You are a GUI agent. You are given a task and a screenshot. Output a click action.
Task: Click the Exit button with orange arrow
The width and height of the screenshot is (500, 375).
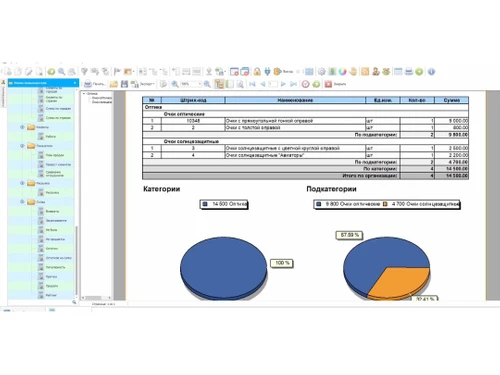pyautogui.click(x=283, y=71)
